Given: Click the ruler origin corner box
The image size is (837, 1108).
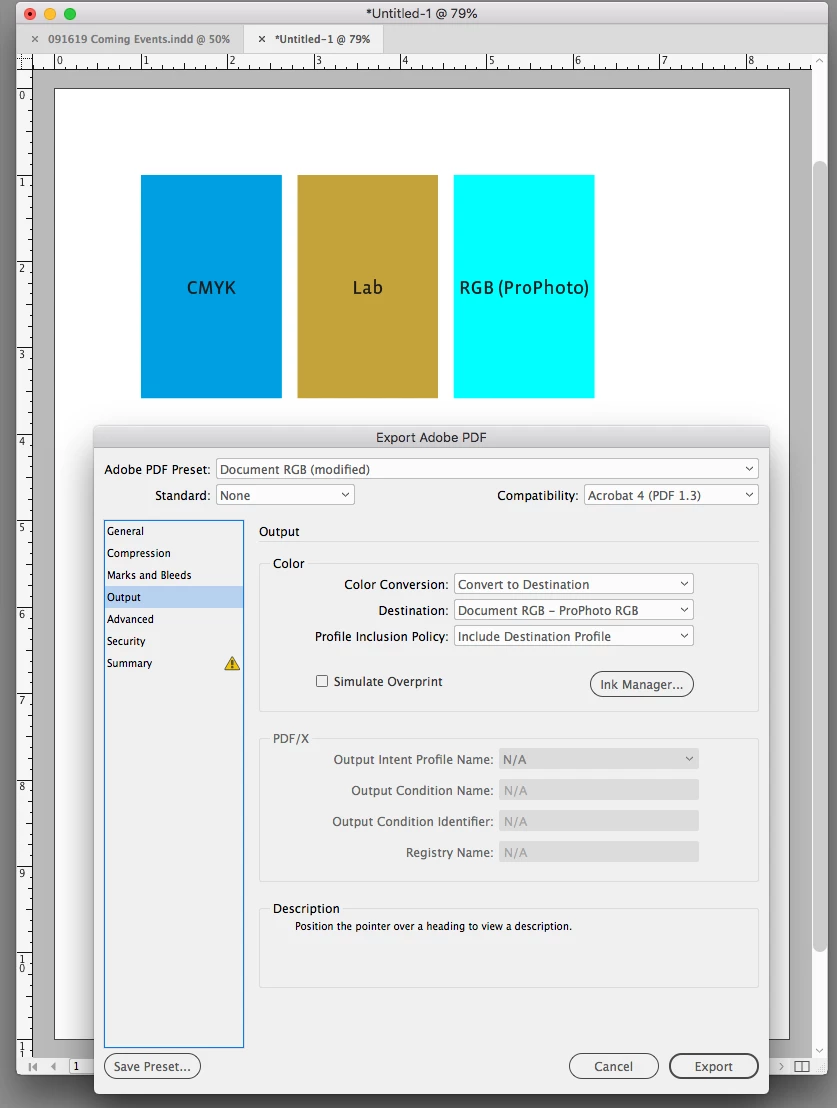Looking at the screenshot, I should pyautogui.click(x=25, y=61).
